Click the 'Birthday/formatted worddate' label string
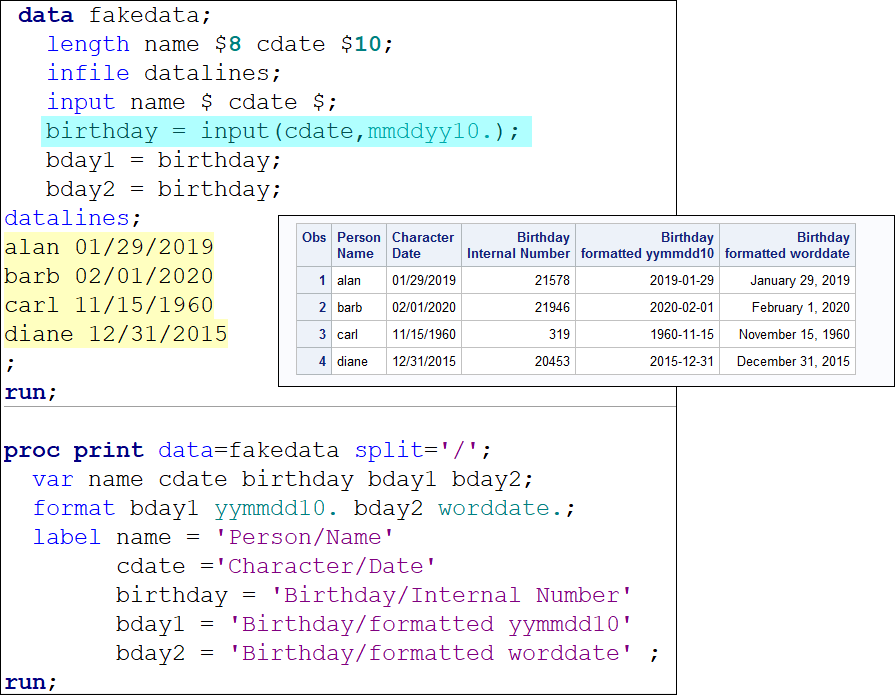The width and height of the screenshot is (895, 695). coord(430,653)
